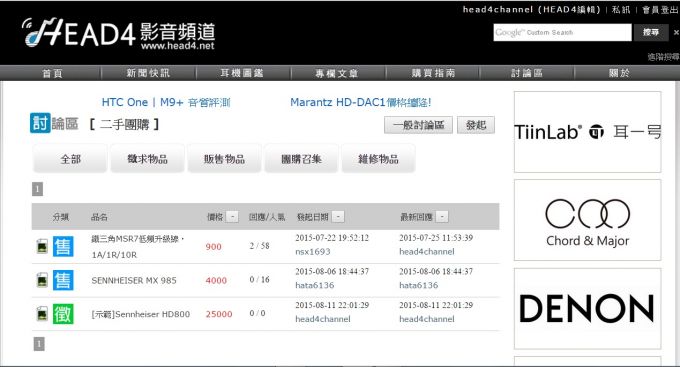
Task: Open 新聞快訊 navigation item
Action: [148, 73]
